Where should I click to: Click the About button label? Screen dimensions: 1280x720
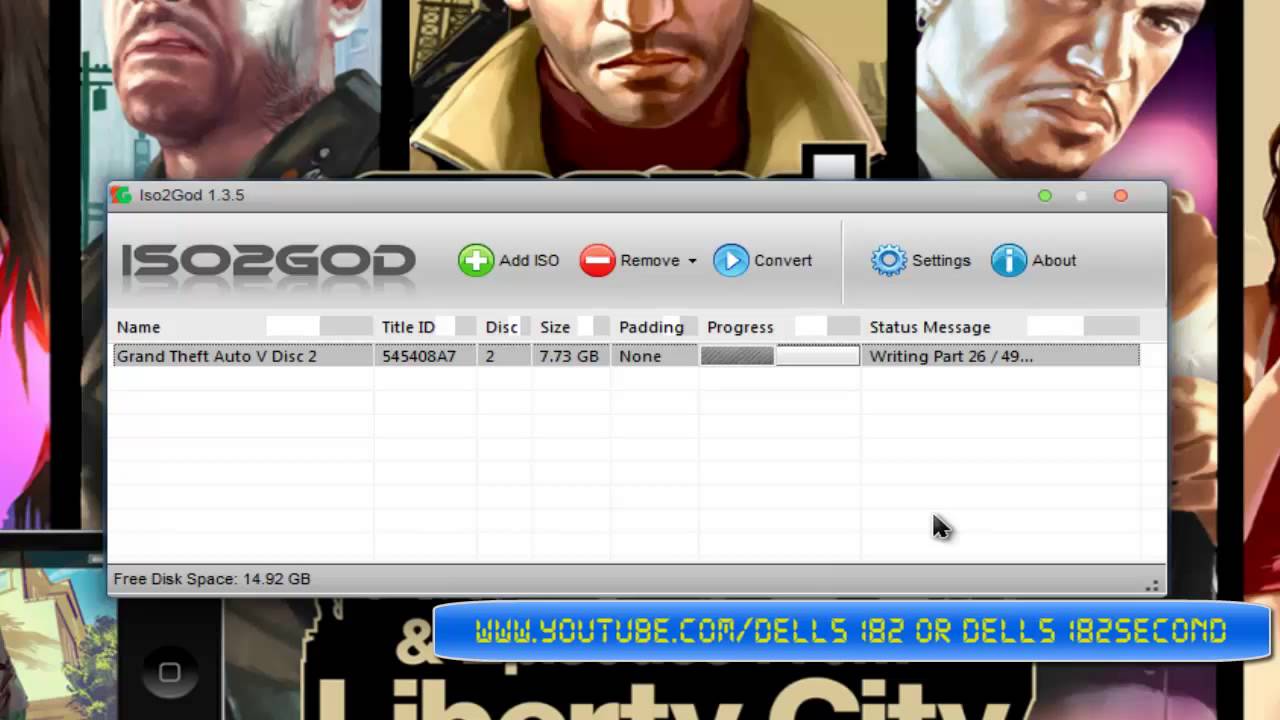click(1054, 260)
